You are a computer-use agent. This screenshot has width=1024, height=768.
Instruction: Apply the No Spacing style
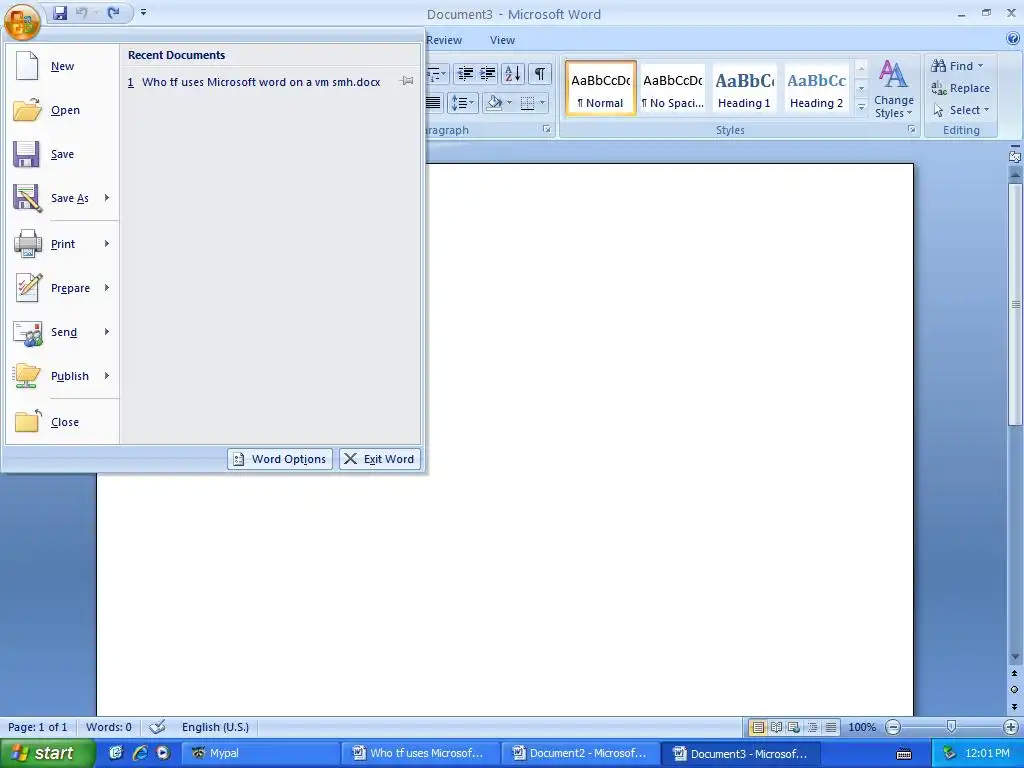click(x=673, y=88)
